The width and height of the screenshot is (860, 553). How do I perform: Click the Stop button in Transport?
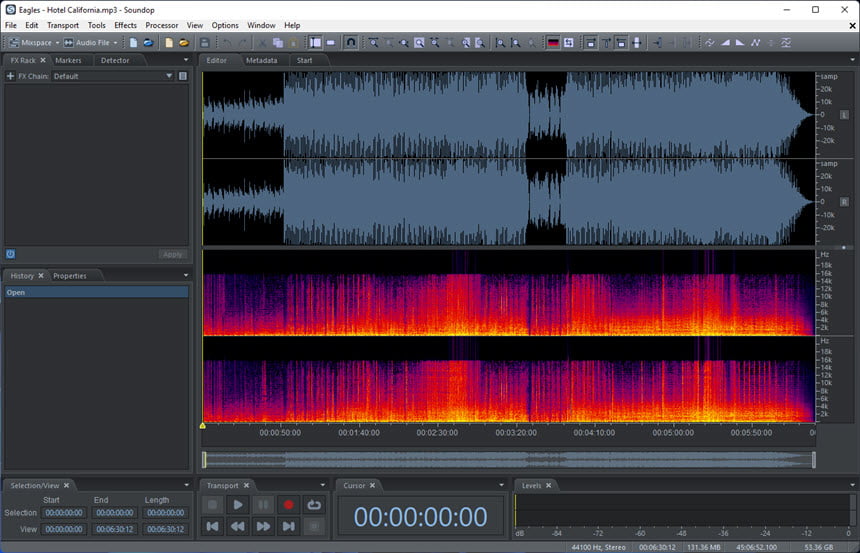coord(212,505)
